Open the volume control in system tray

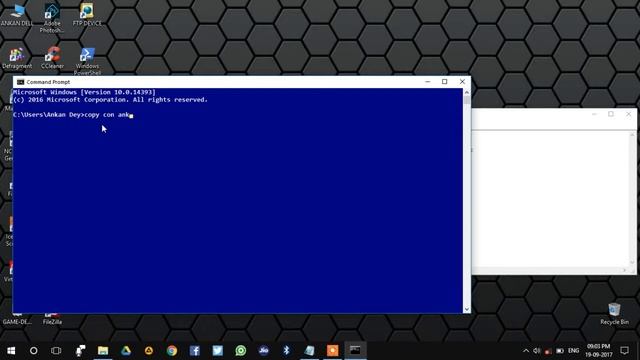[x=536, y=351]
